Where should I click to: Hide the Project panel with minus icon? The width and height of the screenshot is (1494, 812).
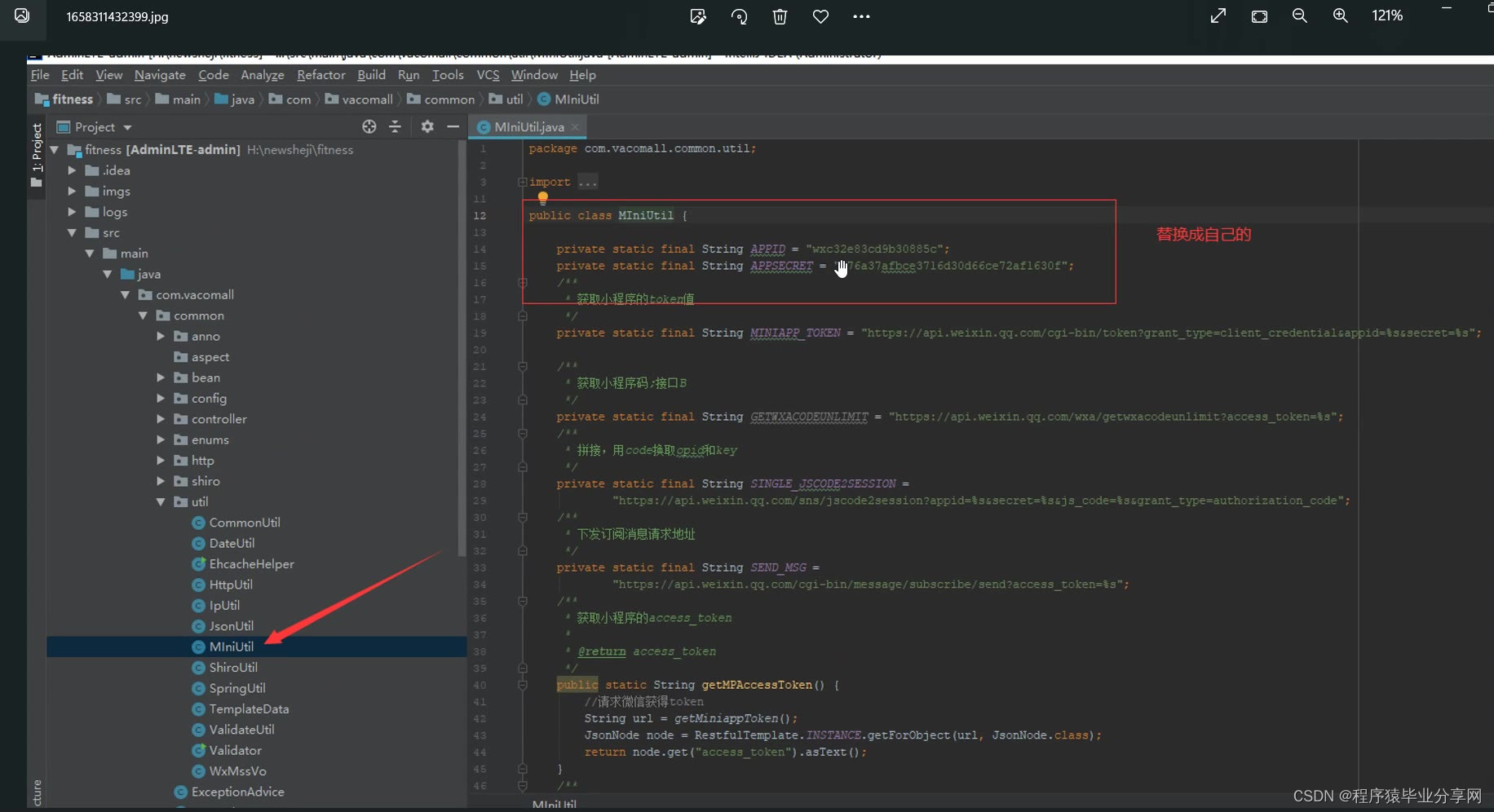pos(453,126)
